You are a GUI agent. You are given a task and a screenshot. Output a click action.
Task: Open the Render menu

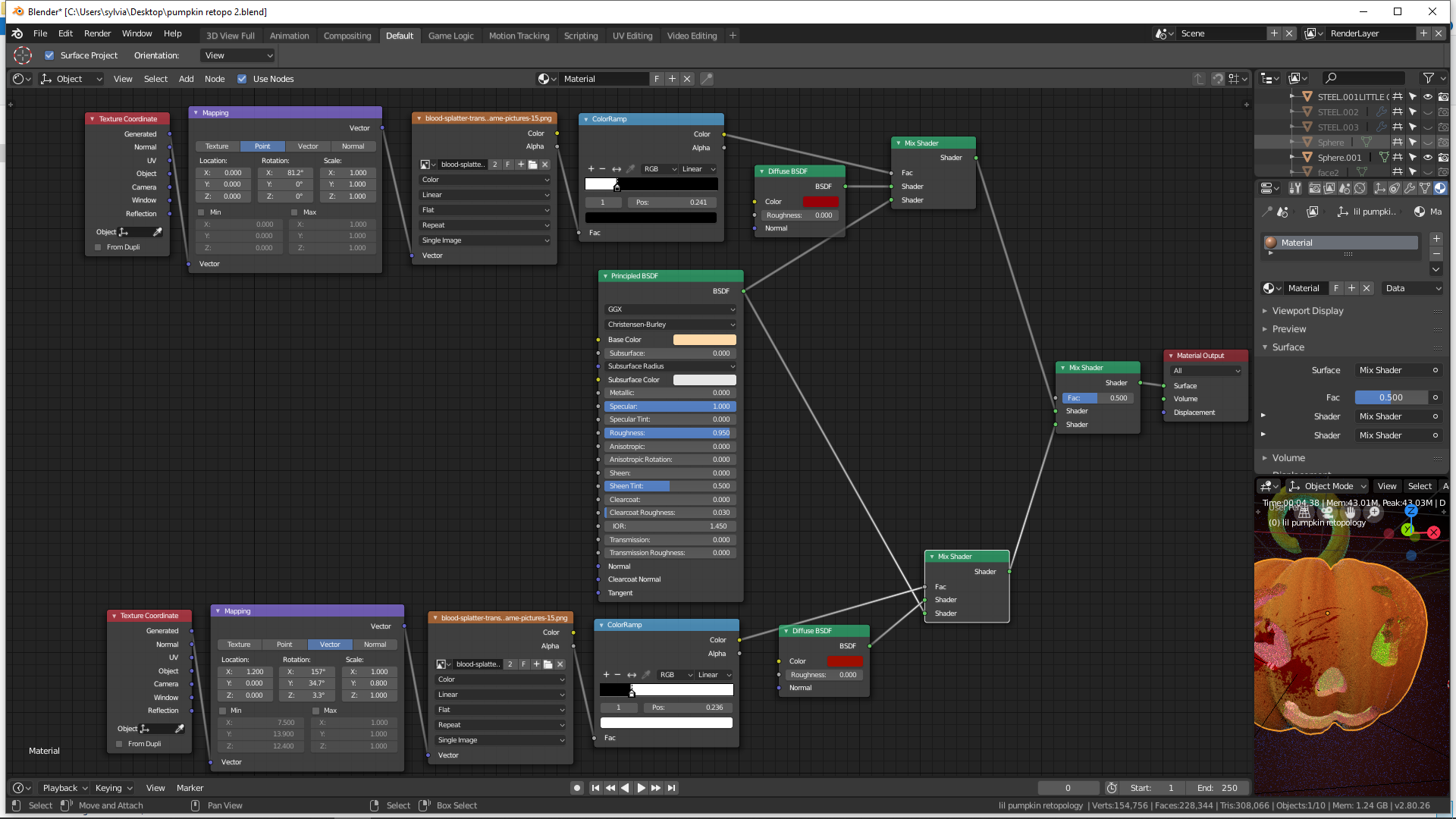pos(97,33)
